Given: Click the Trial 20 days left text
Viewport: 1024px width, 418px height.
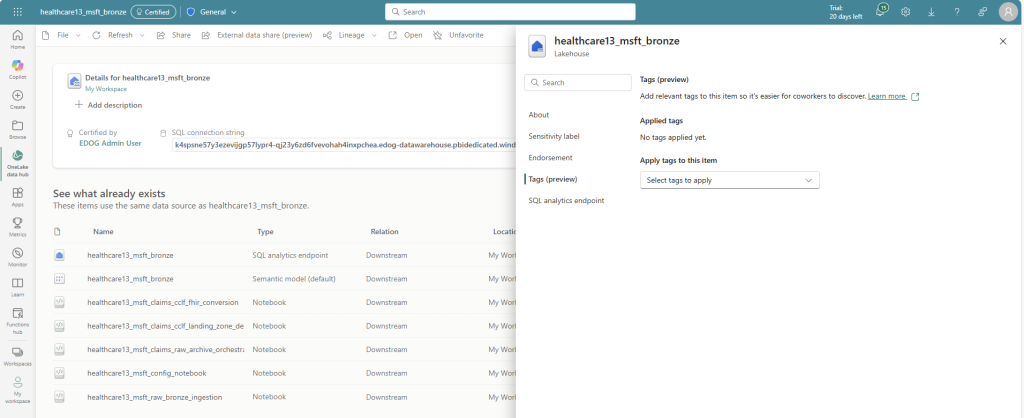Looking at the screenshot, I should point(846,12).
